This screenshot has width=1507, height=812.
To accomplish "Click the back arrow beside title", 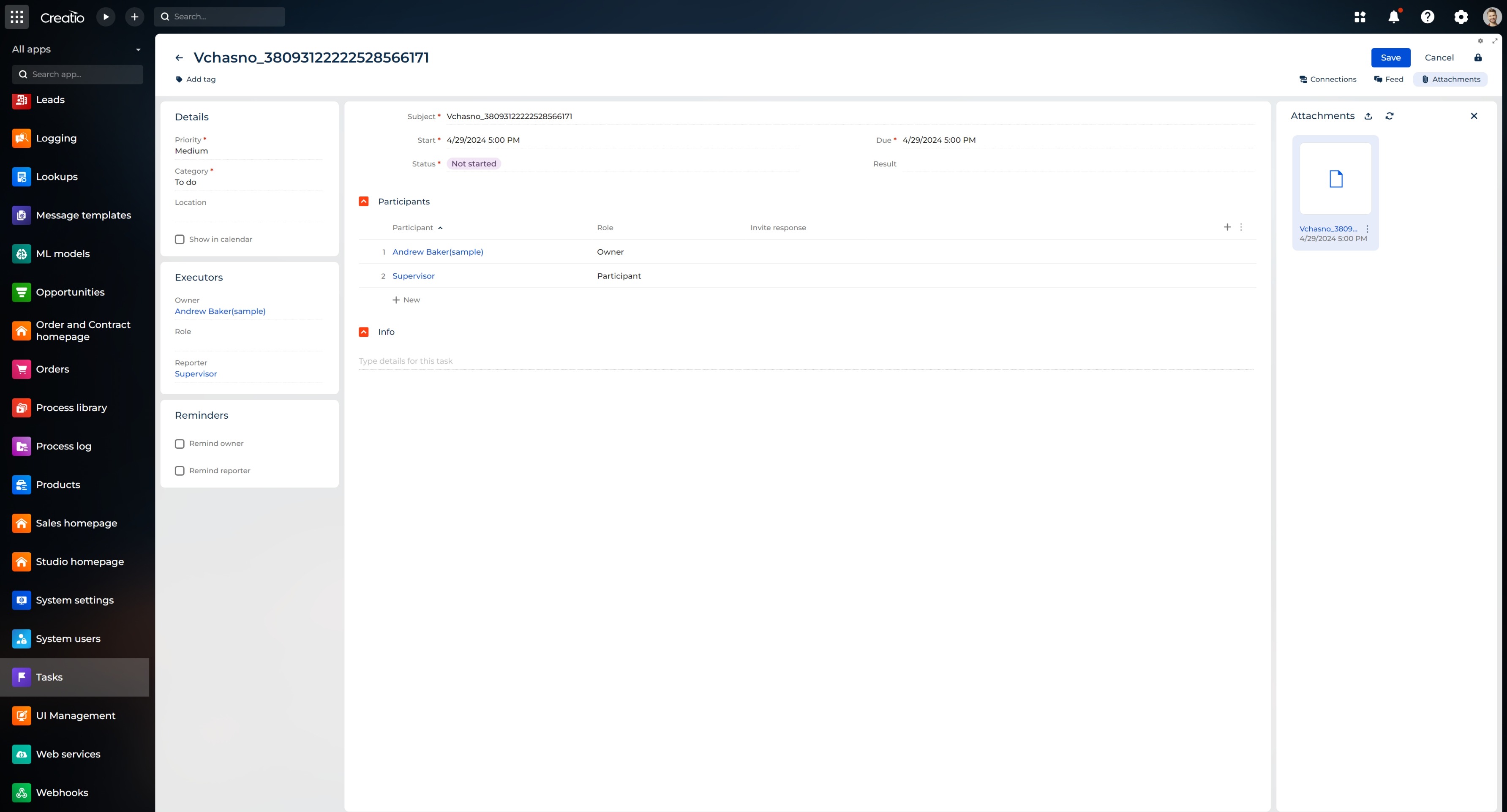I will [179, 58].
